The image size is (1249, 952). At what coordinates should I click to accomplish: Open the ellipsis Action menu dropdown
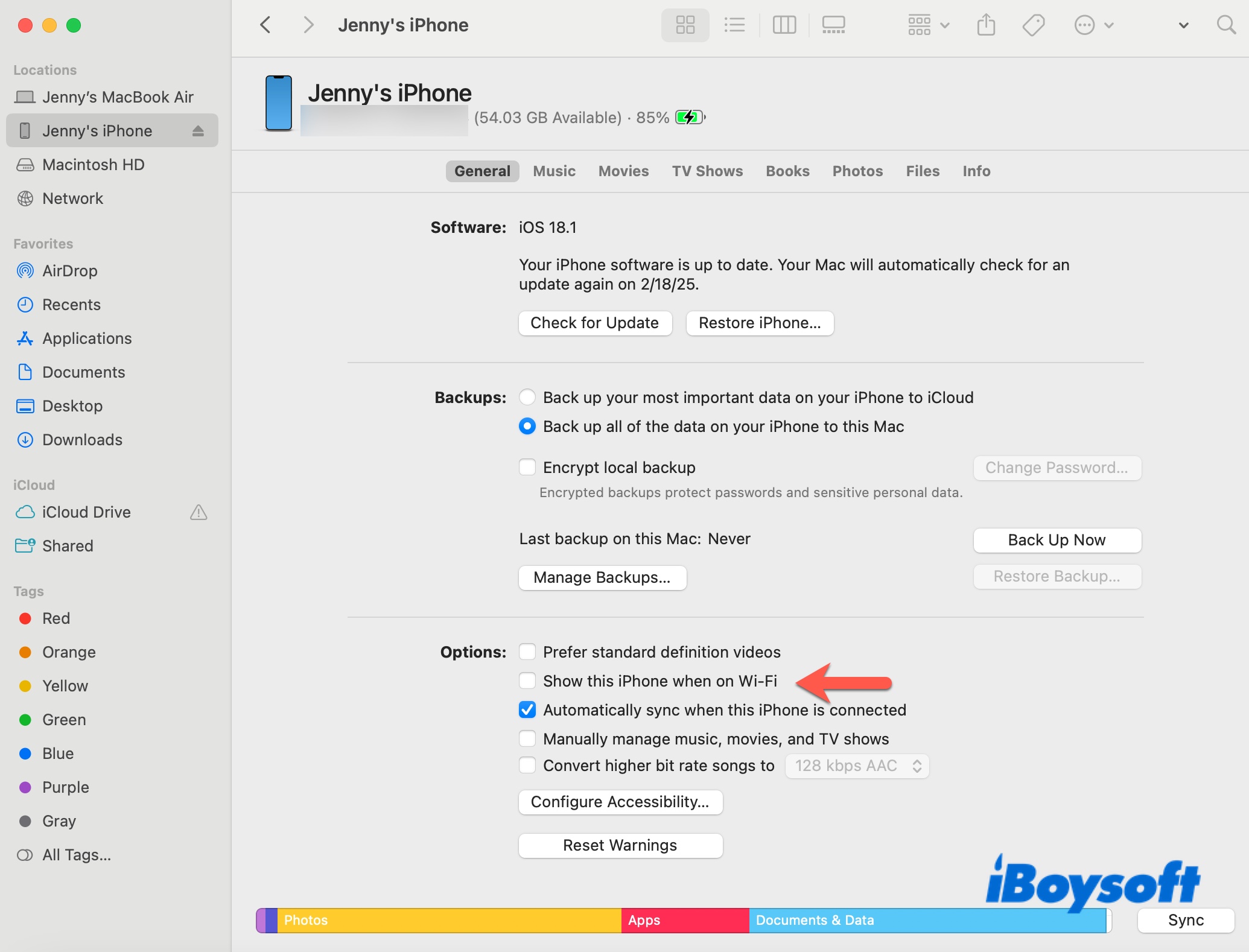click(x=1094, y=25)
